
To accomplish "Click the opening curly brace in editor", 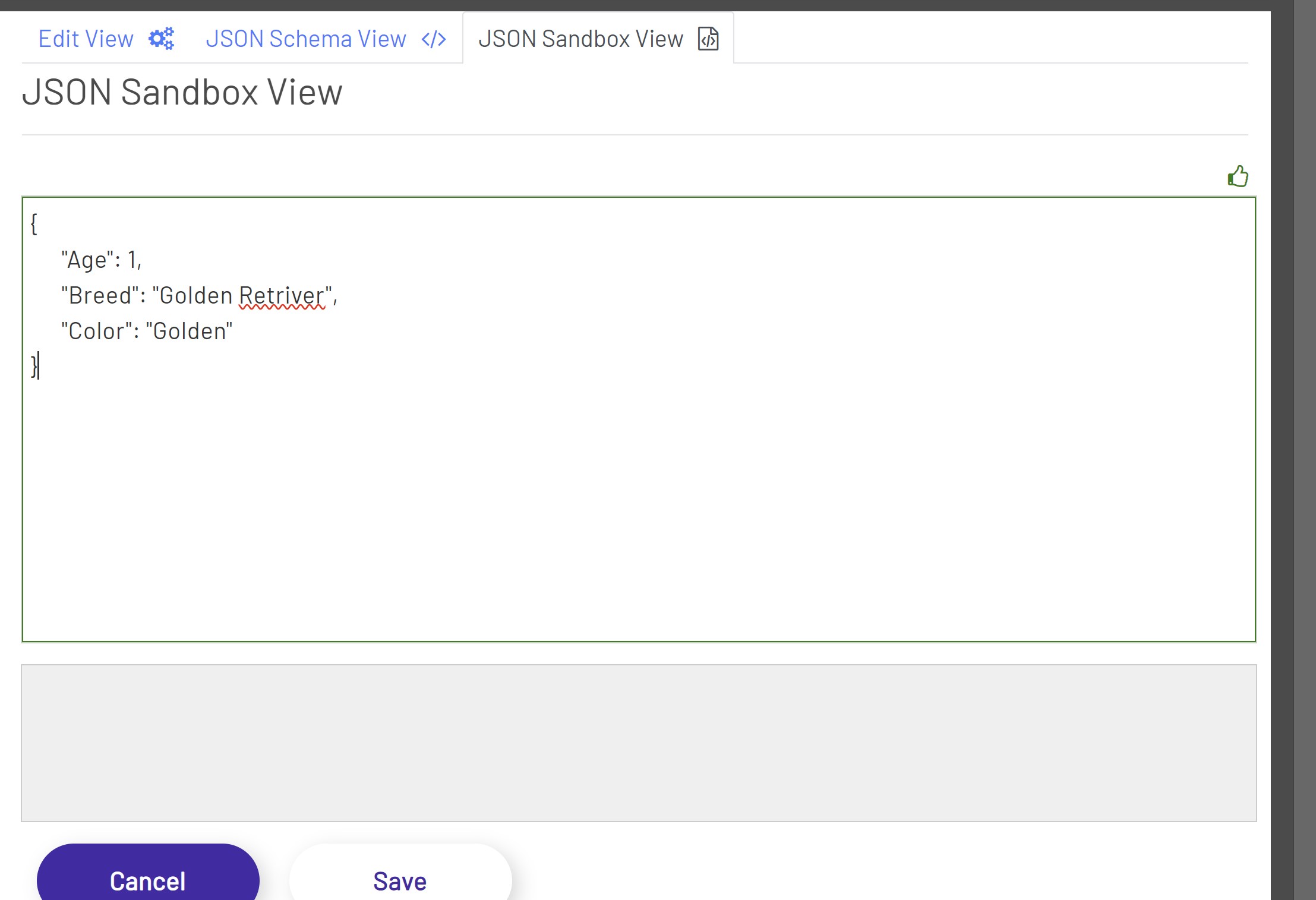I will 34,225.
